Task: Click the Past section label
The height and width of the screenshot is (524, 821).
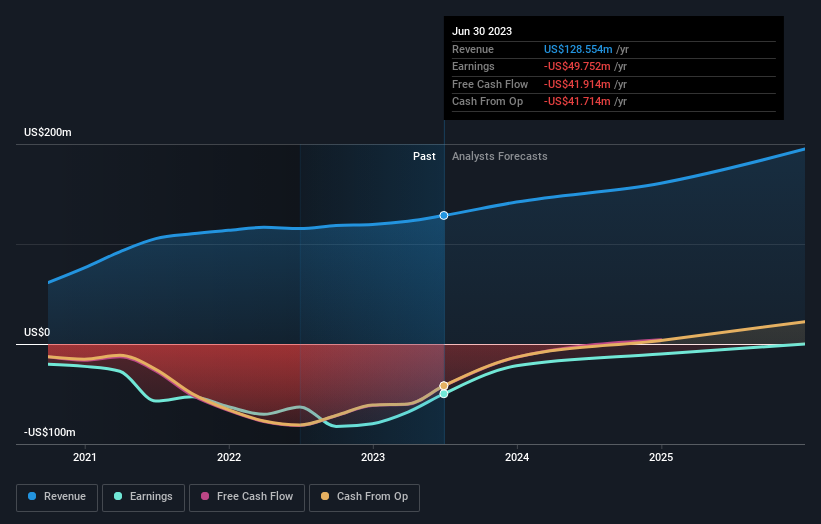Action: point(424,157)
